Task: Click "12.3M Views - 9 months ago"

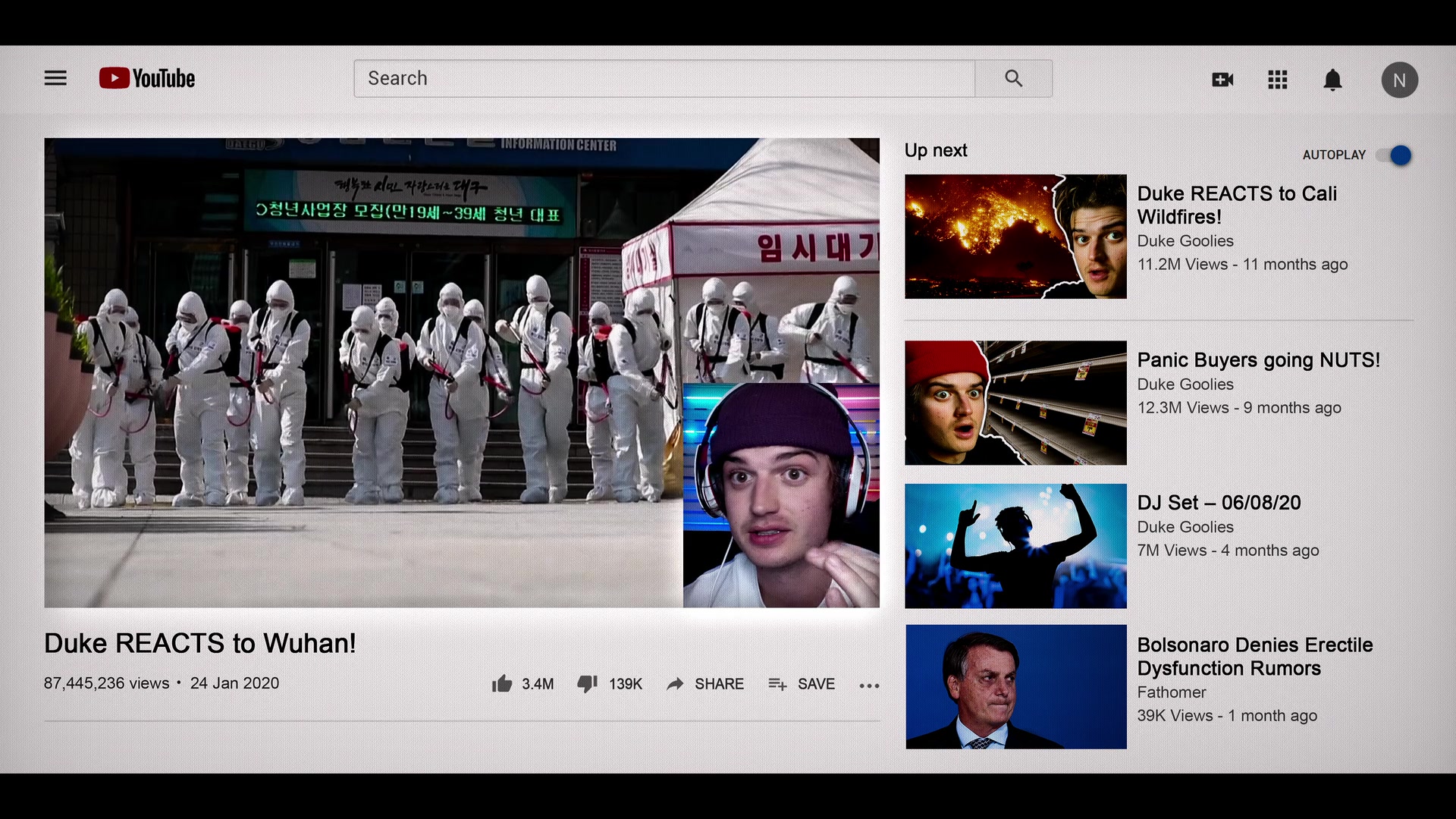Action: (x=1239, y=407)
